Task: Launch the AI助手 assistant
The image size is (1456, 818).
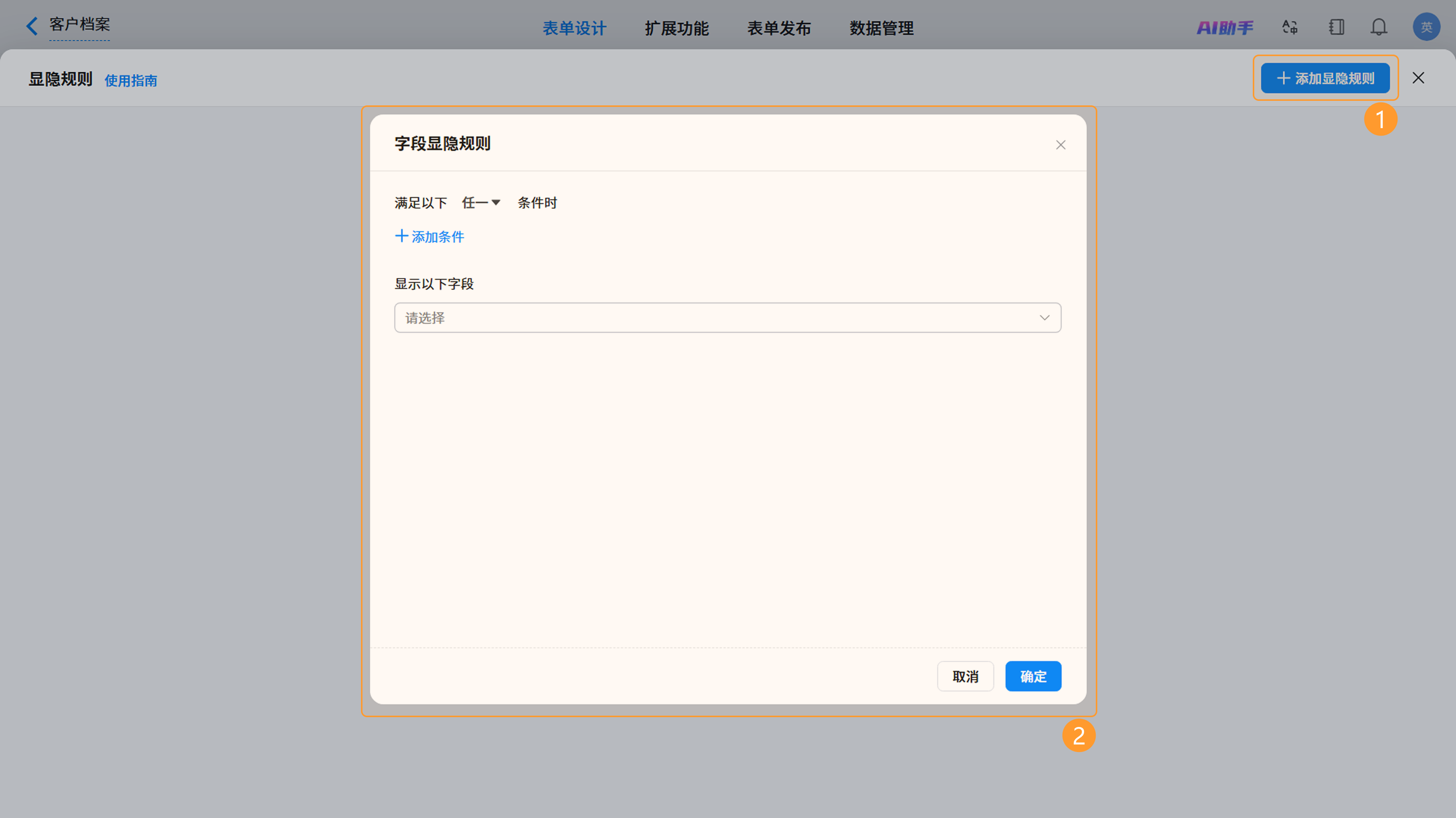Action: (1225, 28)
